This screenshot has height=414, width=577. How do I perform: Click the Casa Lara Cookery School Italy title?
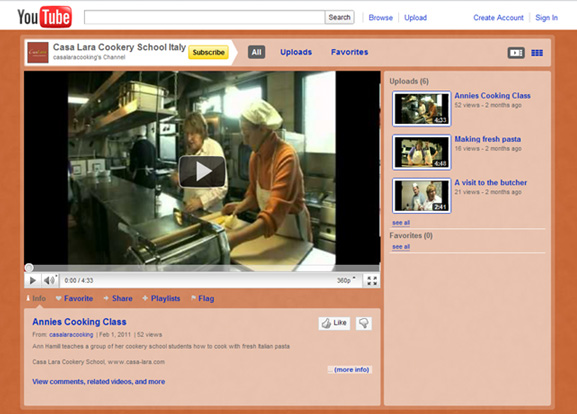click(x=119, y=47)
